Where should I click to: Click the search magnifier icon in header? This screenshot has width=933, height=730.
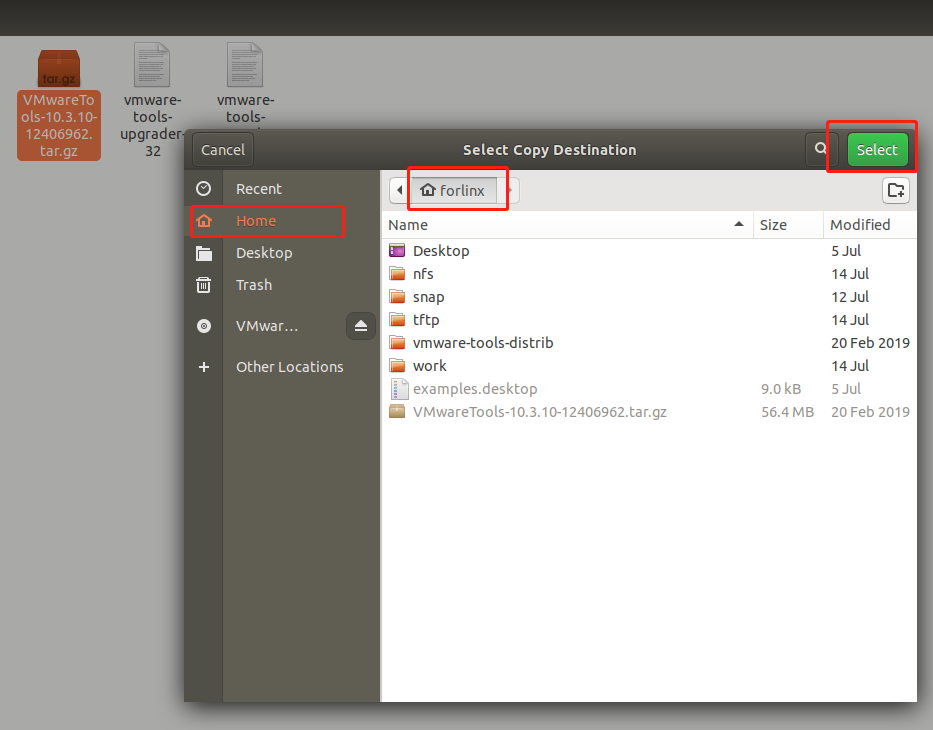pyautogui.click(x=820, y=150)
